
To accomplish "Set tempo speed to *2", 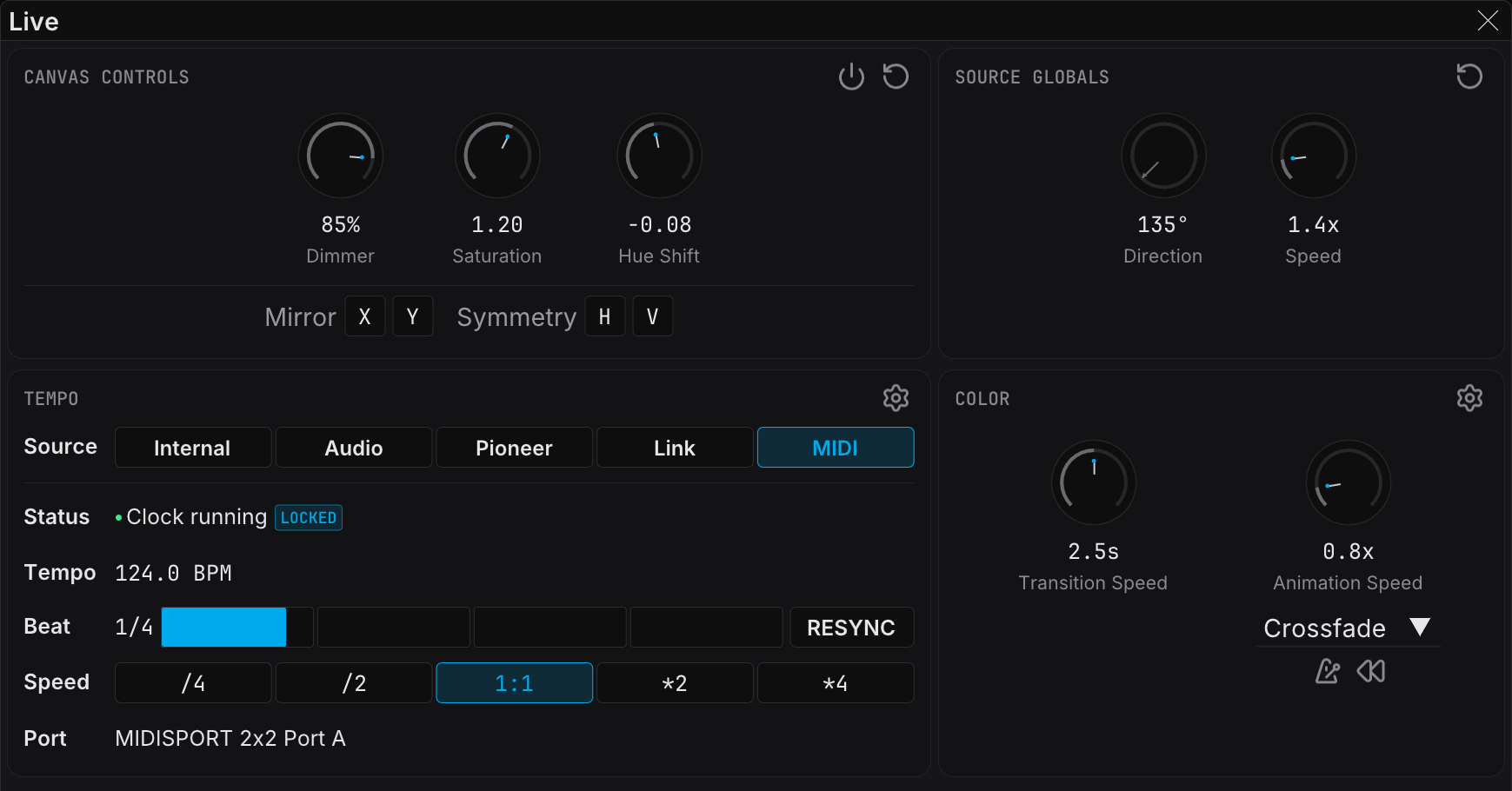I will tap(675, 683).
